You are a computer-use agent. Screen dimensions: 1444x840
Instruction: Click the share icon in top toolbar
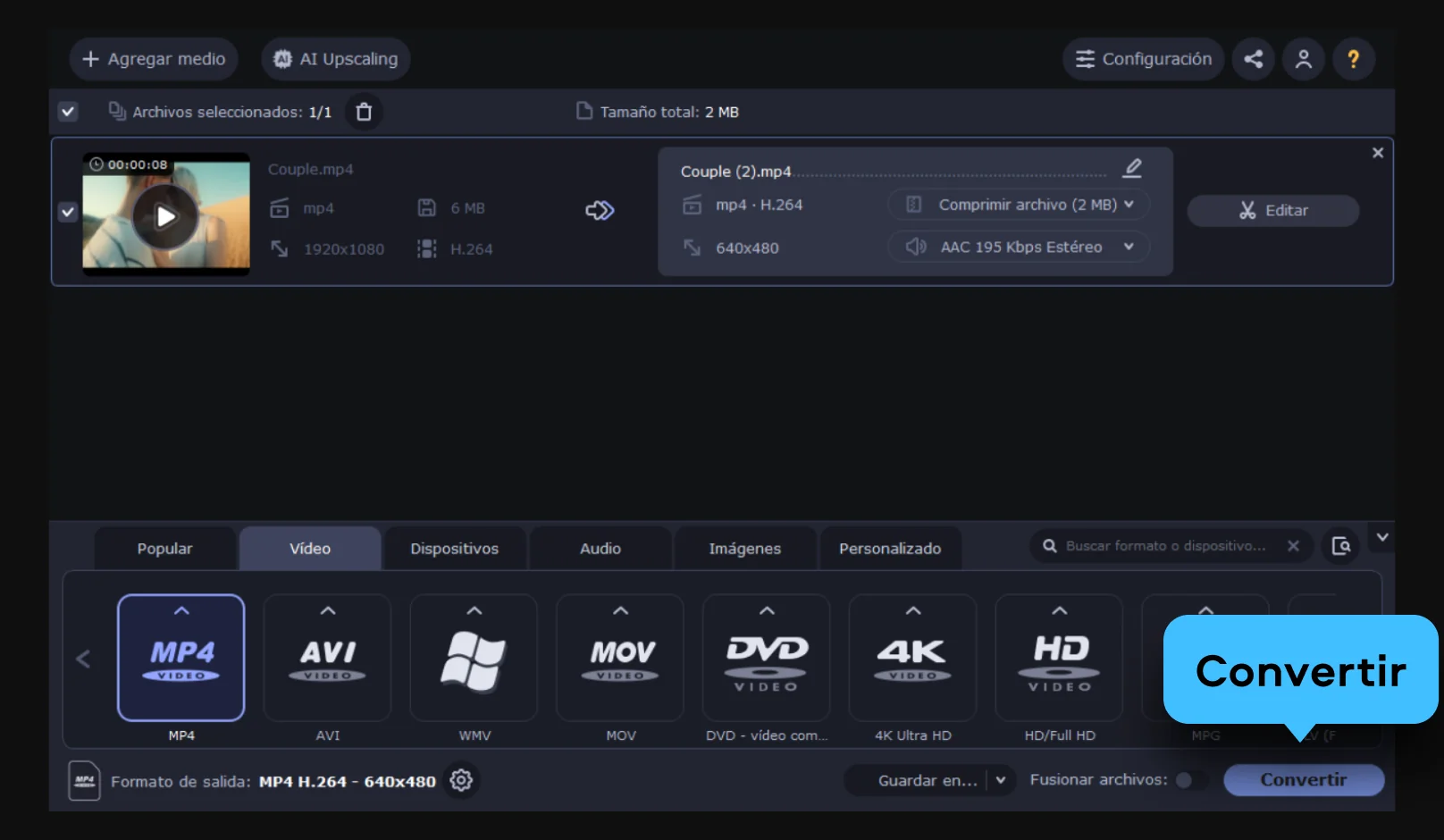pyautogui.click(x=1253, y=59)
